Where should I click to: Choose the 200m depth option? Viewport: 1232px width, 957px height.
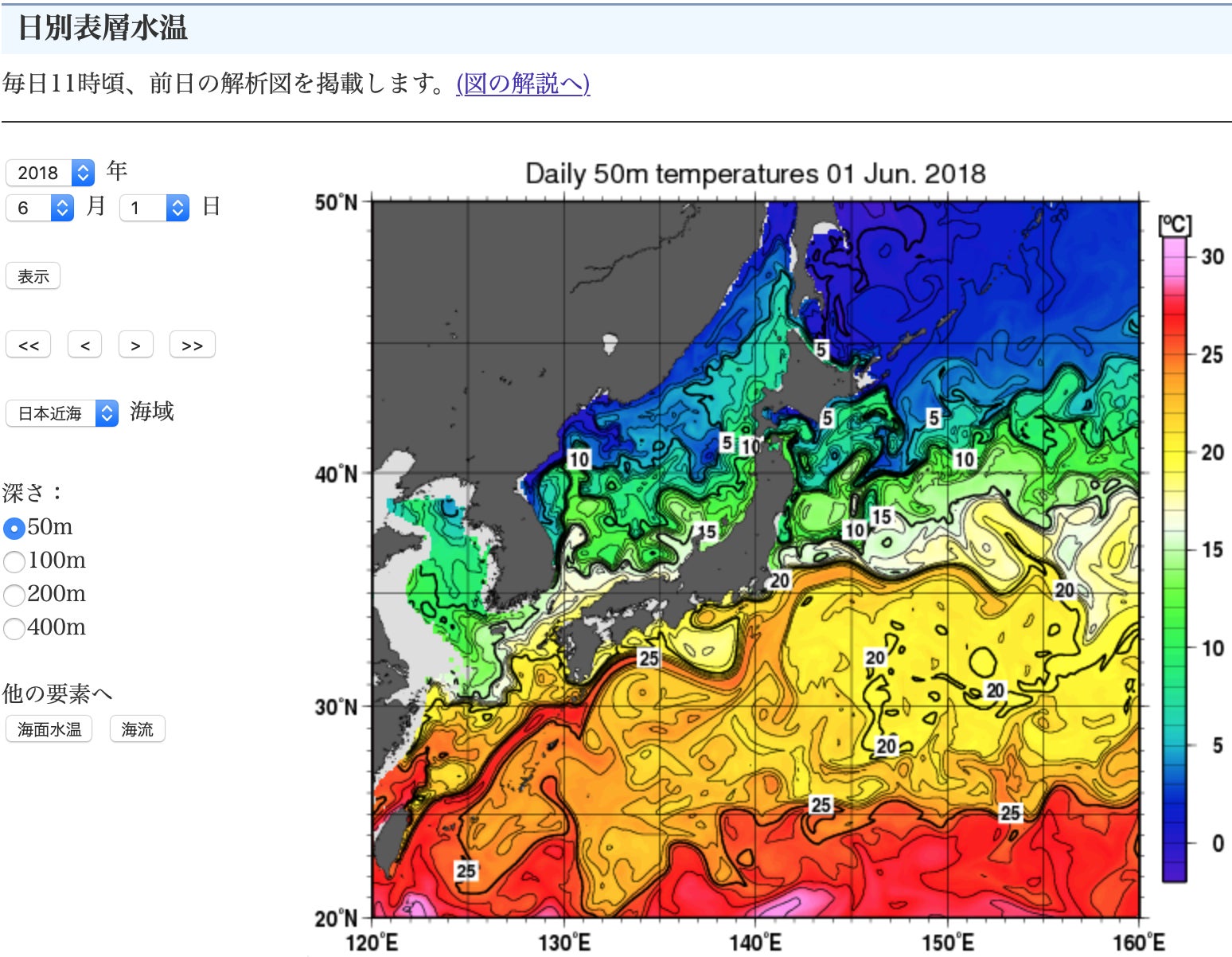coord(14,595)
